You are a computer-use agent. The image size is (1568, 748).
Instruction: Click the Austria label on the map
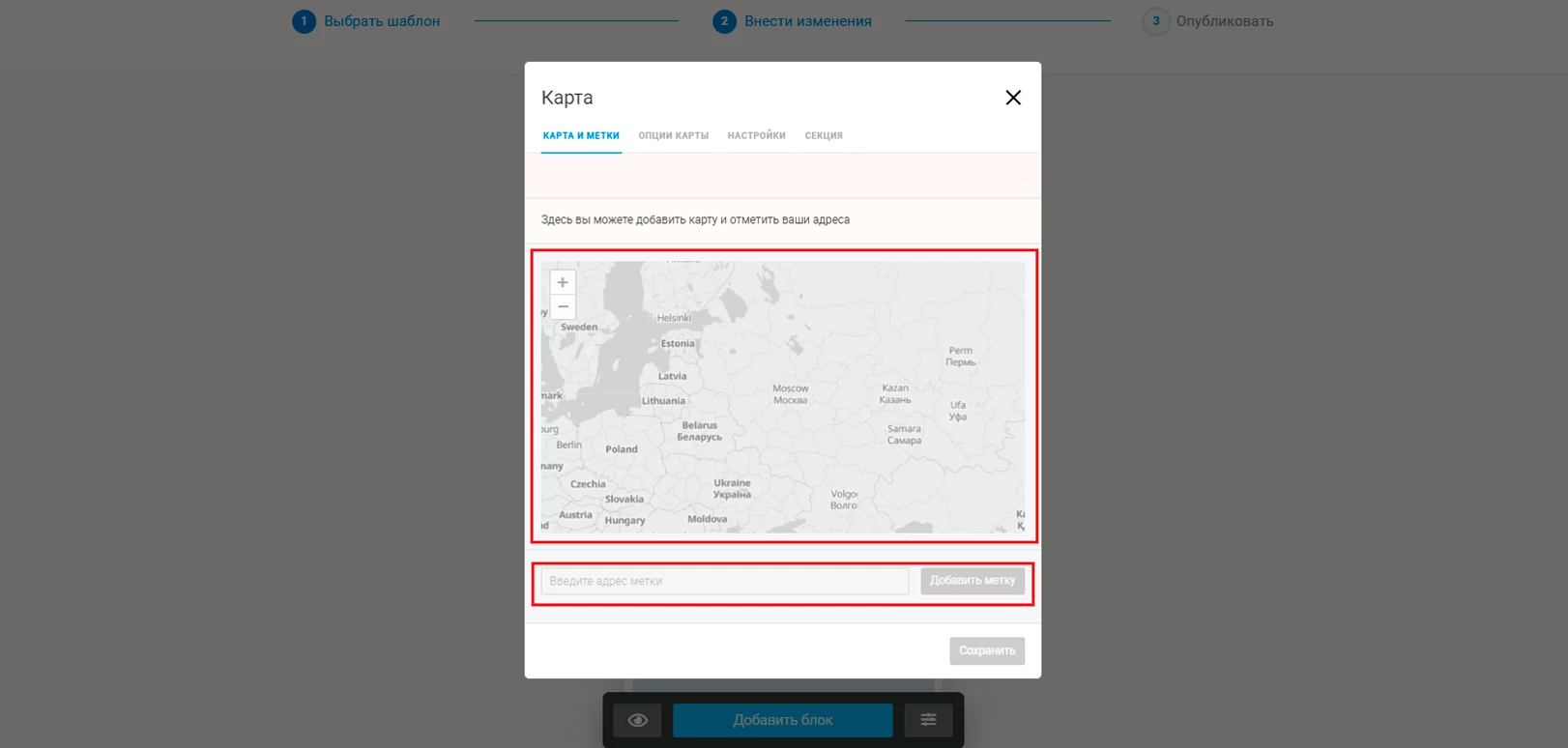coord(575,515)
